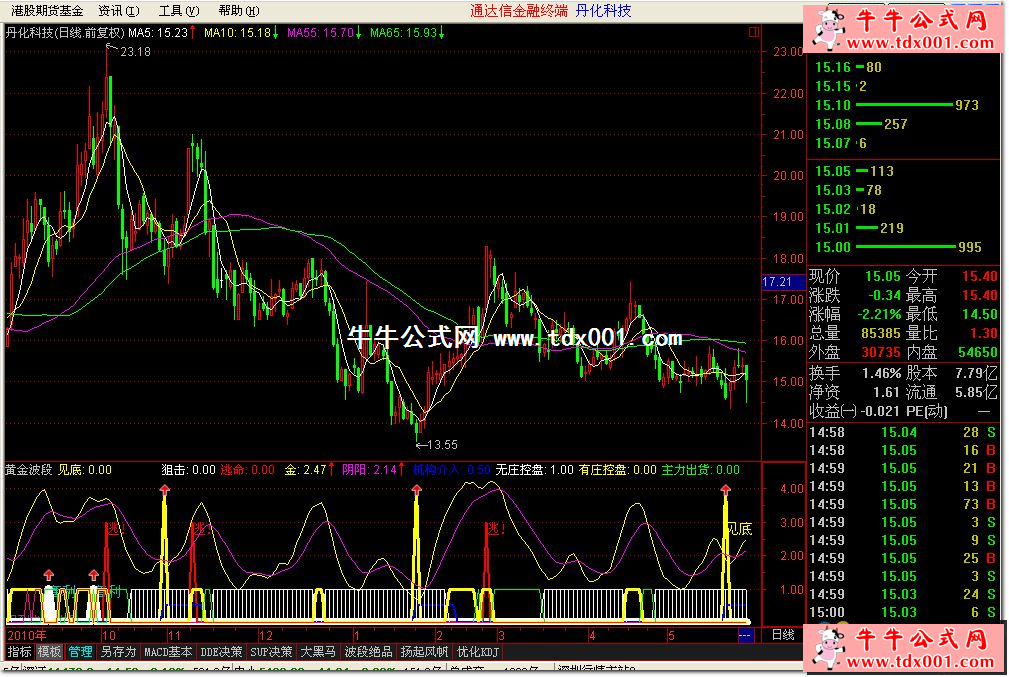Click the 另存为 button

118,652
